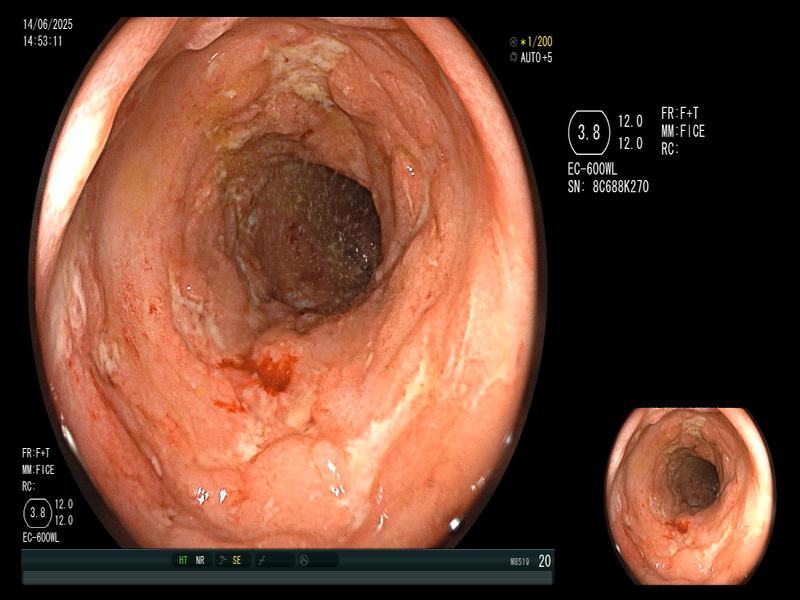Click the 3.8 channel badge in lower-left overlay
Image resolution: width=800 pixels, height=600 pixels.
click(38, 513)
